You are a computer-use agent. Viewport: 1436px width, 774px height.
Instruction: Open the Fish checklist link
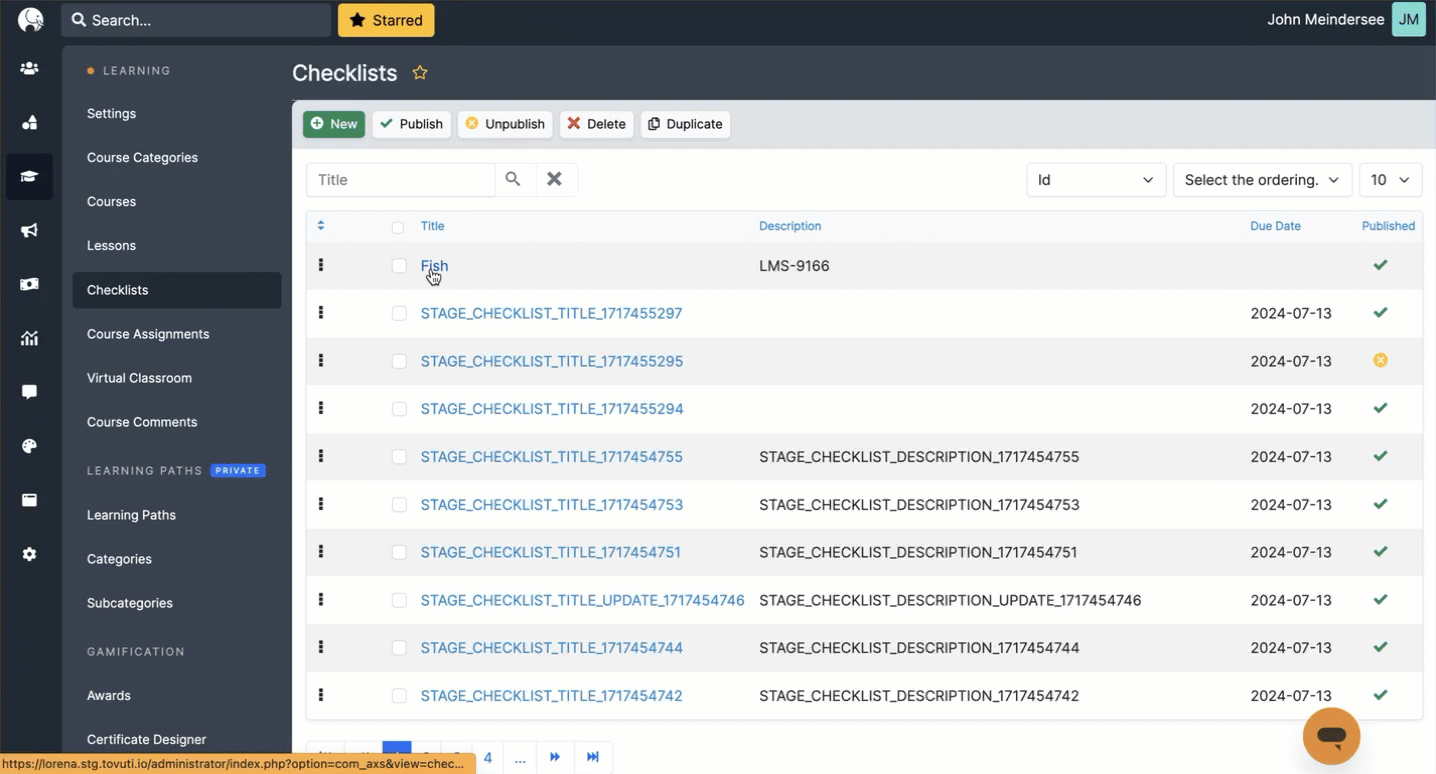(x=434, y=266)
